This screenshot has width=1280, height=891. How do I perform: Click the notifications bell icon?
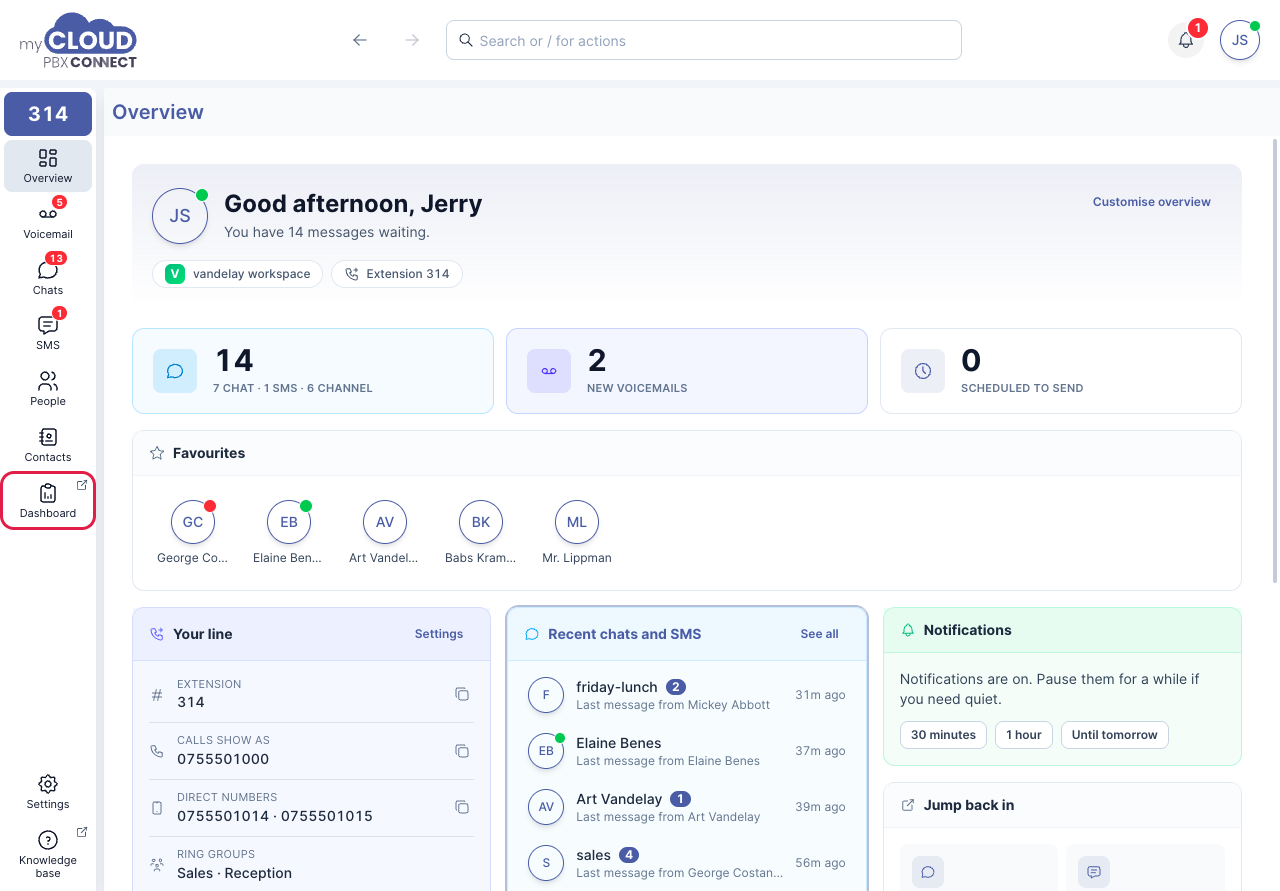pyautogui.click(x=1186, y=40)
